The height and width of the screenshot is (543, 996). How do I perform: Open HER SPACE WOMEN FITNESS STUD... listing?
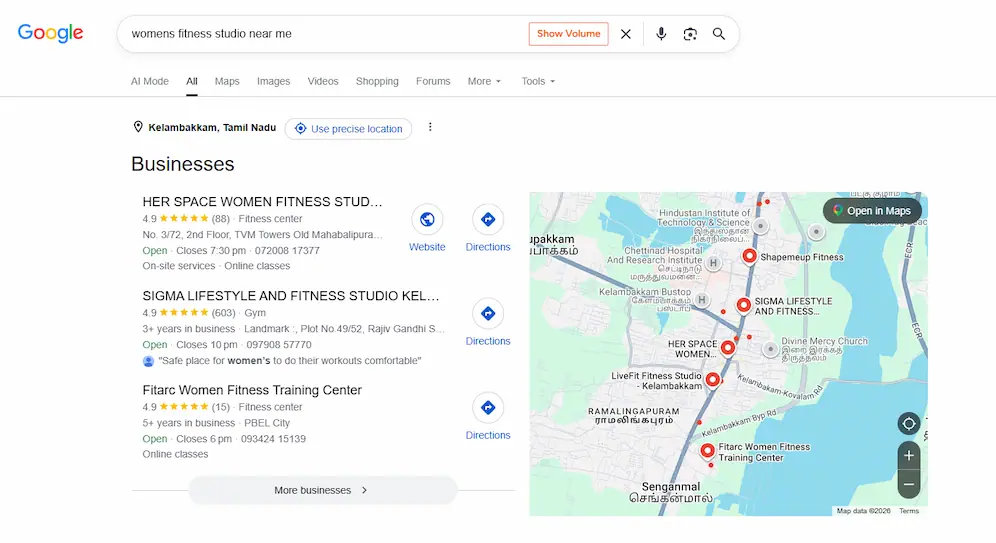(262, 202)
